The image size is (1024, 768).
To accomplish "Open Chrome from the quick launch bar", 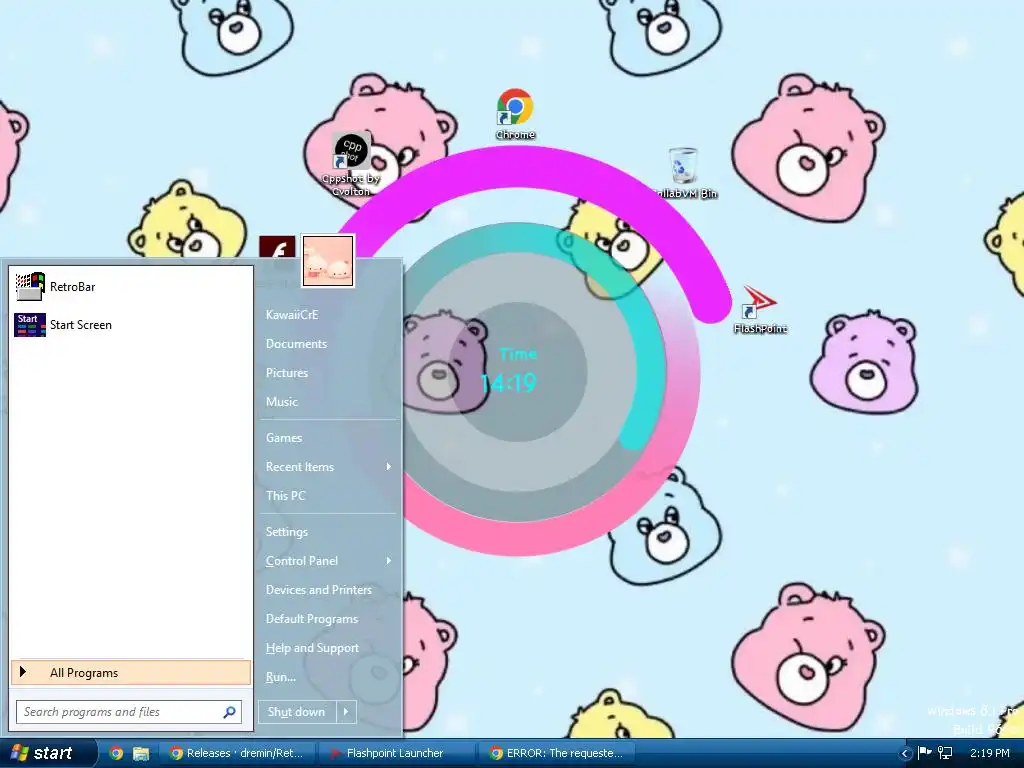I will point(116,753).
